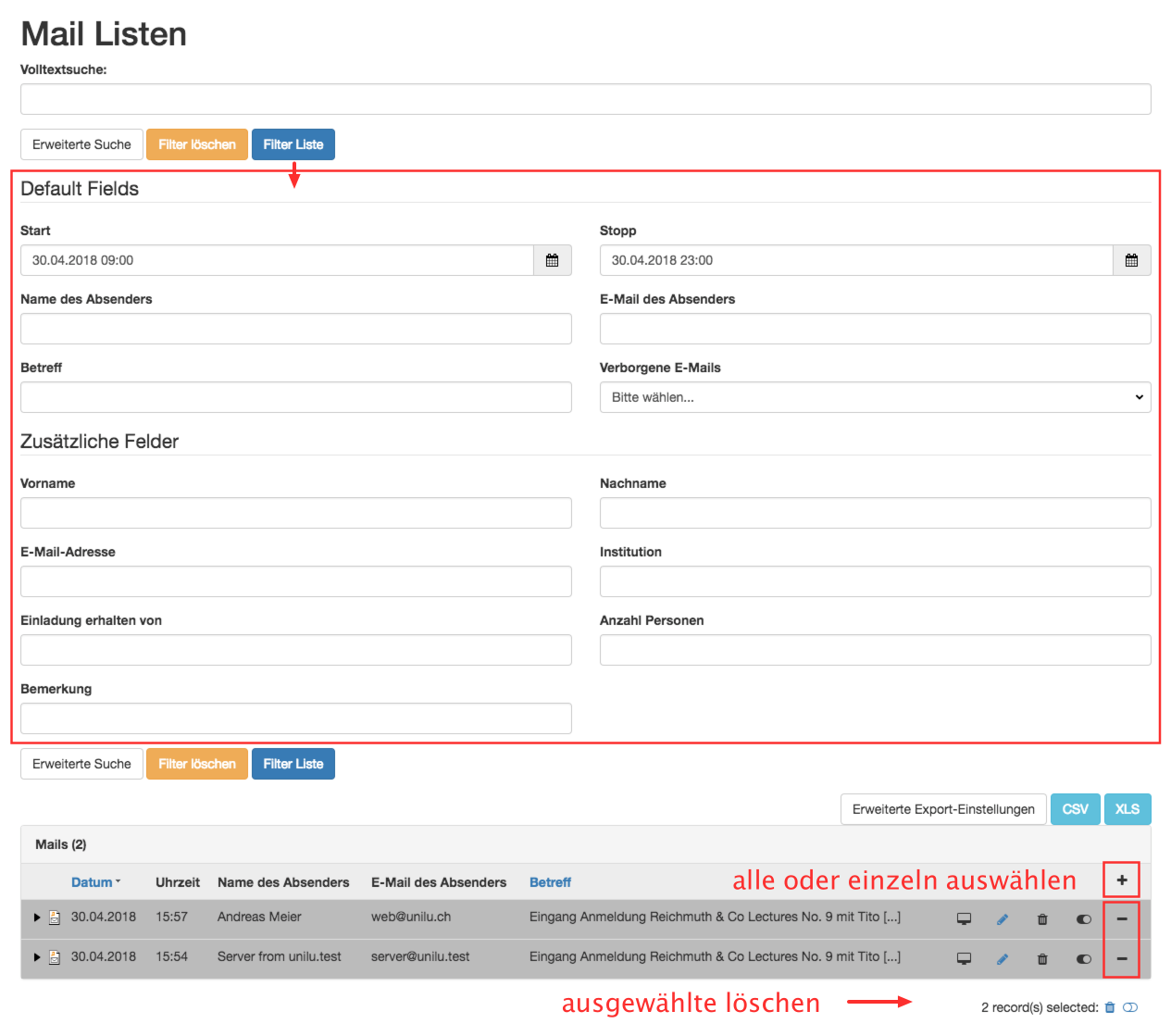Open calendar picker for Start field
This screenshot has width=1171, height=1036.
pyautogui.click(x=553, y=260)
